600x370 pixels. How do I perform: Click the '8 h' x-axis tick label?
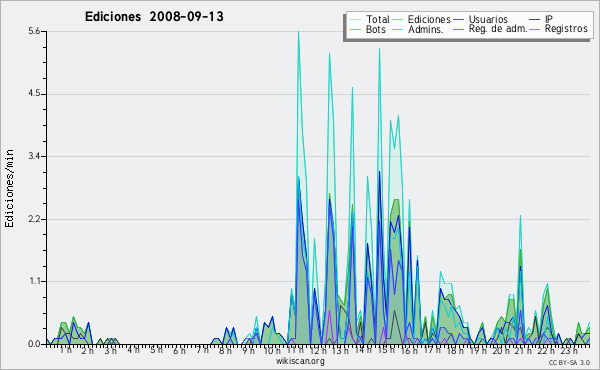point(225,350)
